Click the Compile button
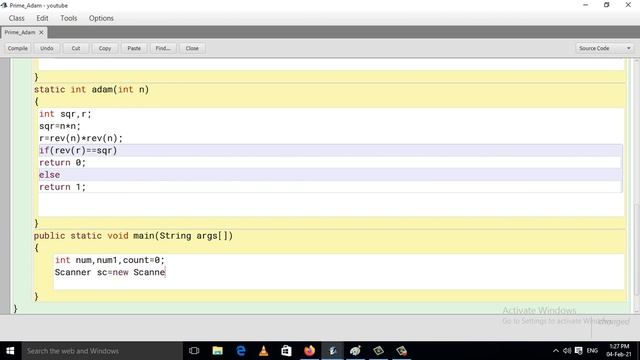The height and width of the screenshot is (360, 640). (x=18, y=48)
